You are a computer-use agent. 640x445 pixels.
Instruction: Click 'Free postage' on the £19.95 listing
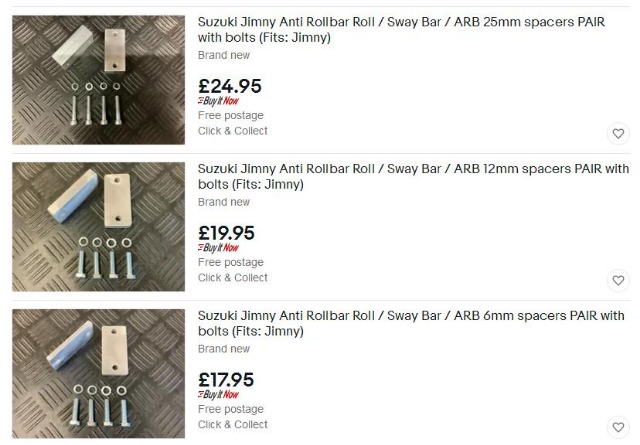[x=231, y=263]
